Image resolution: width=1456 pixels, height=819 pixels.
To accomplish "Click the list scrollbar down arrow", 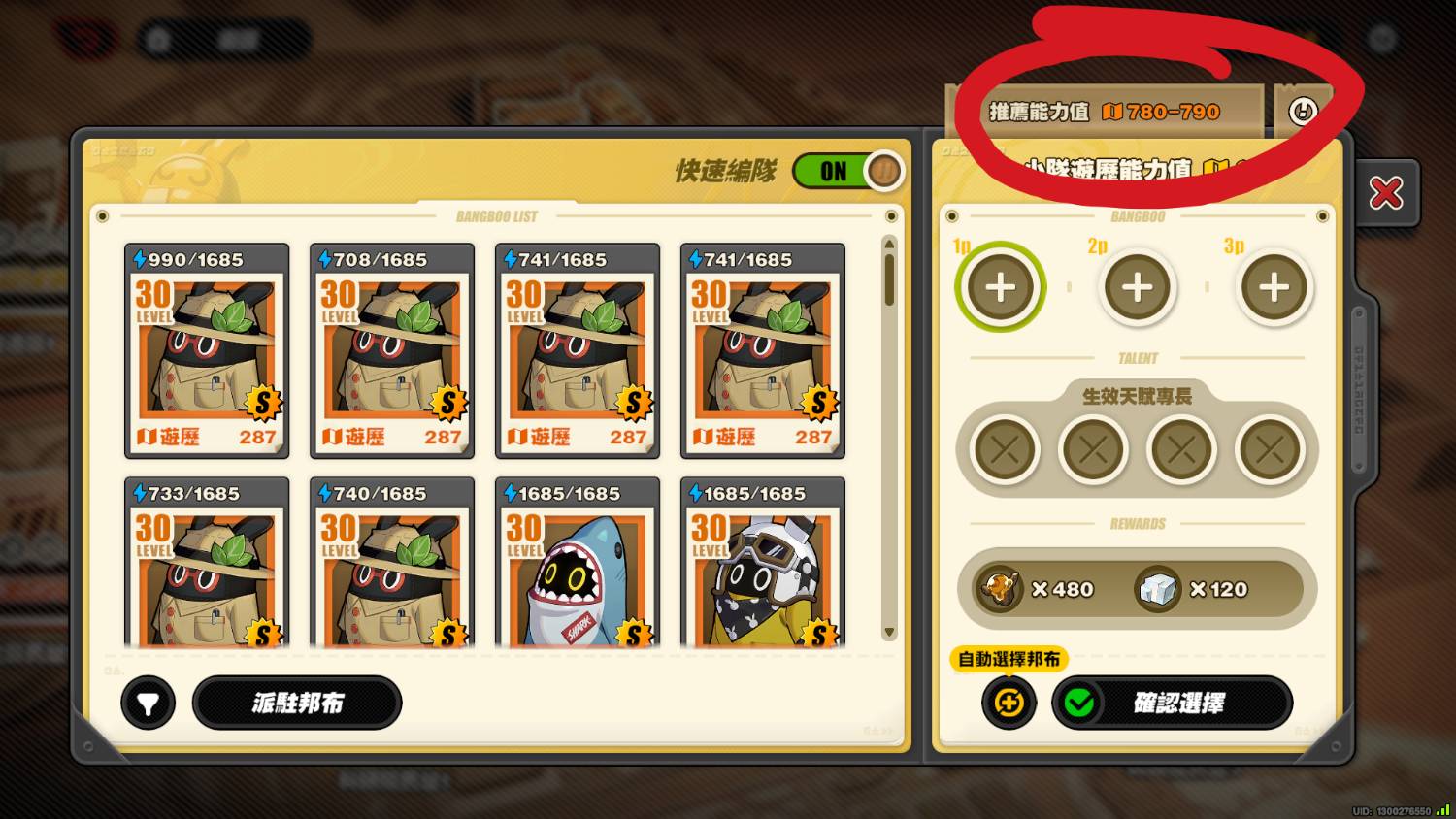I will [x=889, y=633].
